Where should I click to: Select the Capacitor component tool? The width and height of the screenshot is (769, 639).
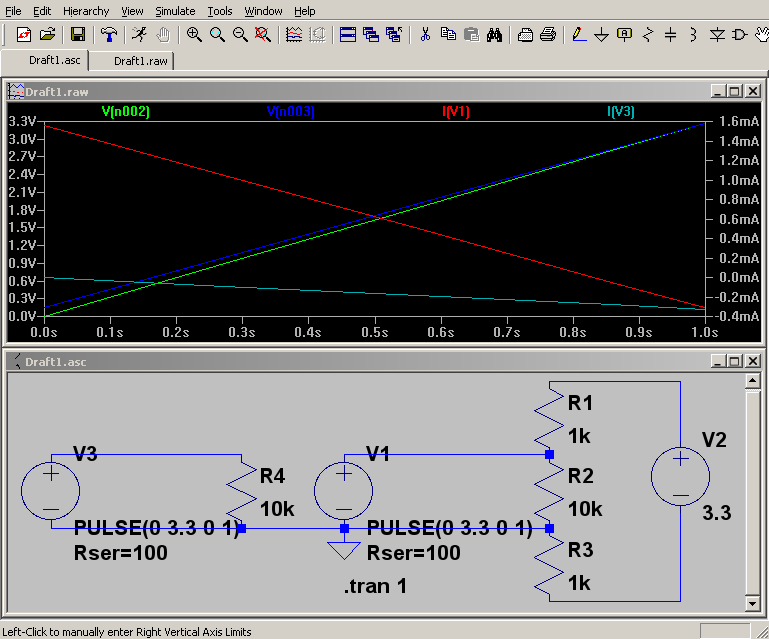670,35
